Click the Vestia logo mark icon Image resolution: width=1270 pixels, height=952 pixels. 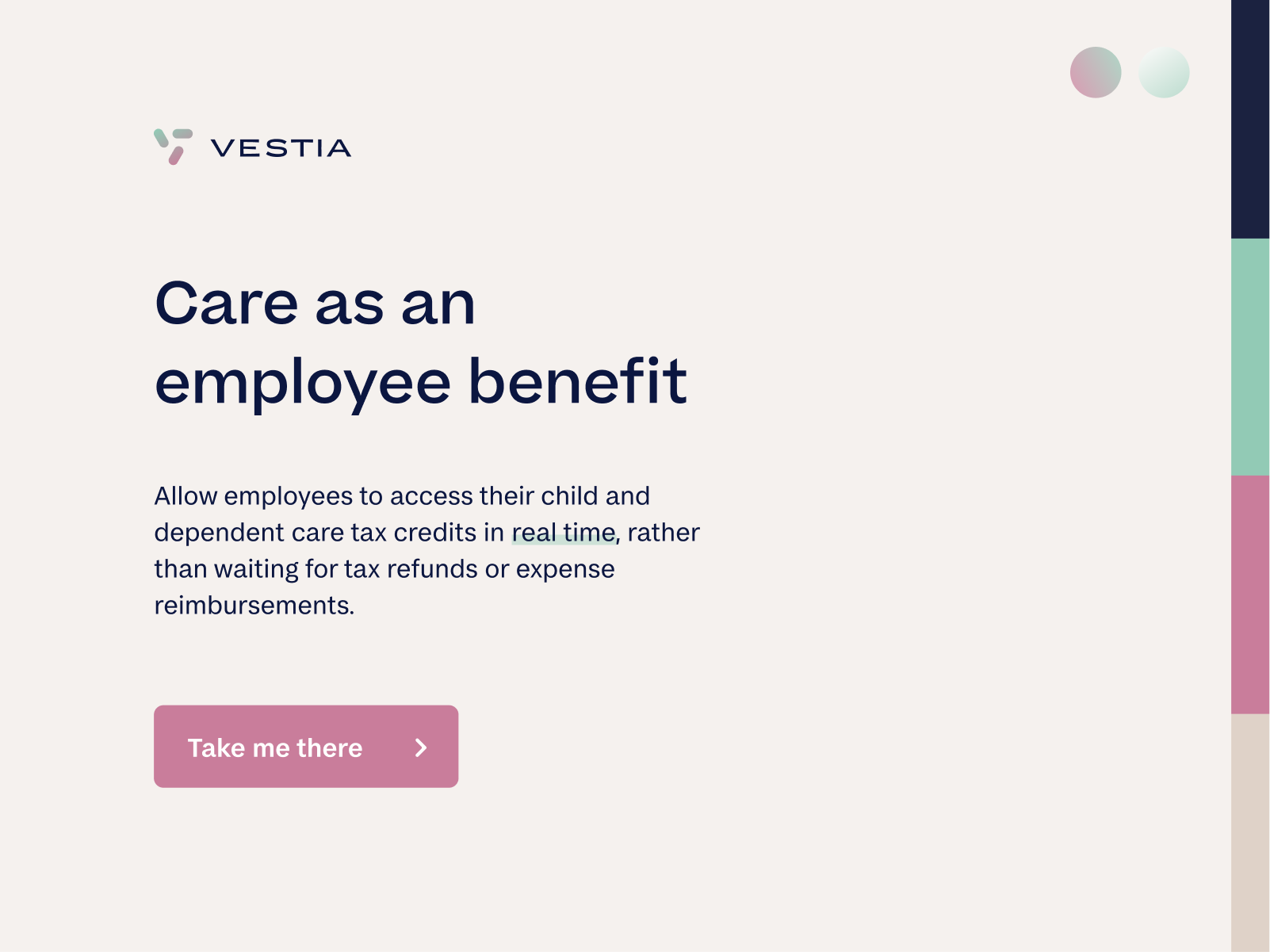[173, 147]
